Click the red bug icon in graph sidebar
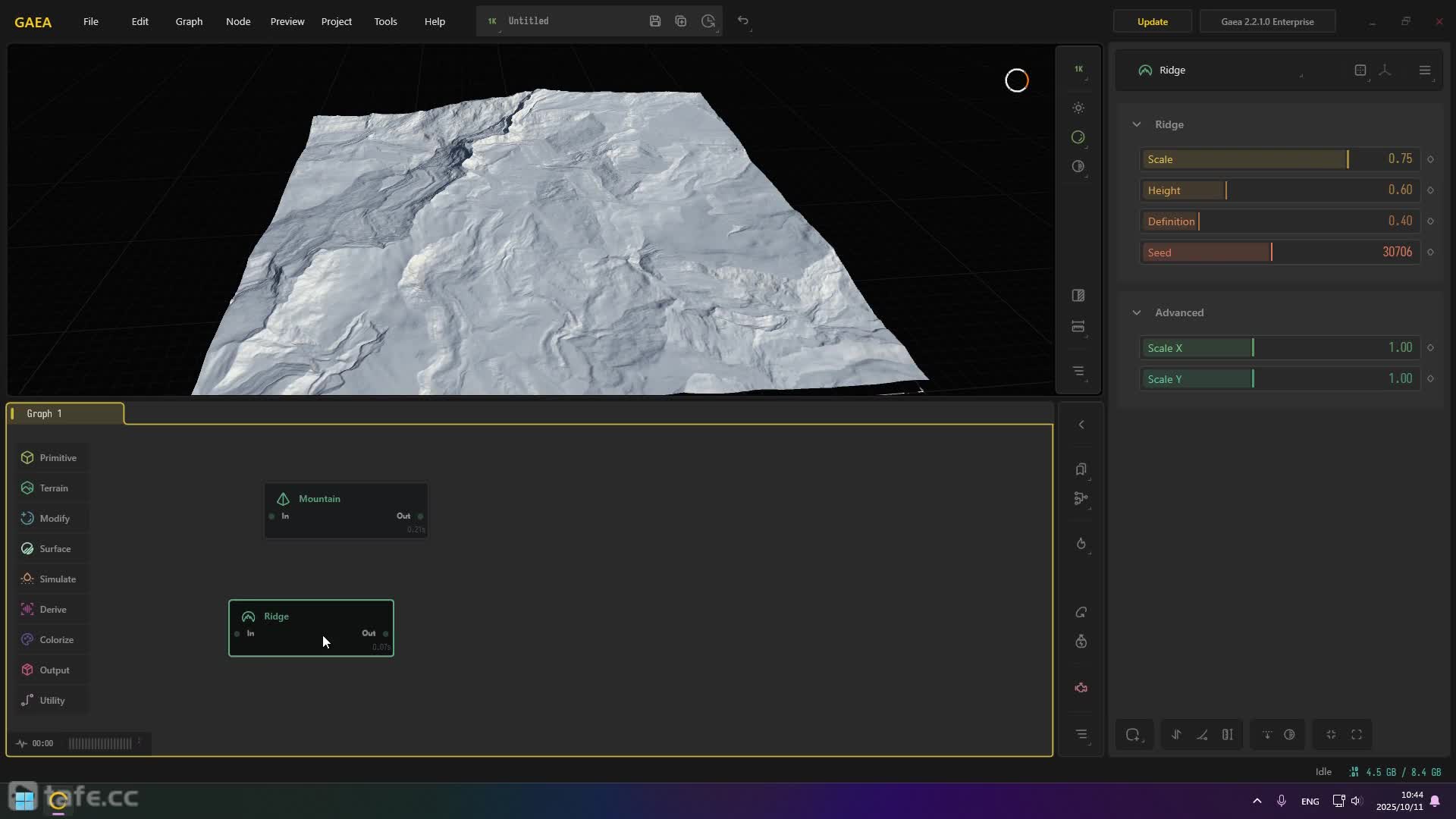1456x819 pixels. tap(1081, 688)
